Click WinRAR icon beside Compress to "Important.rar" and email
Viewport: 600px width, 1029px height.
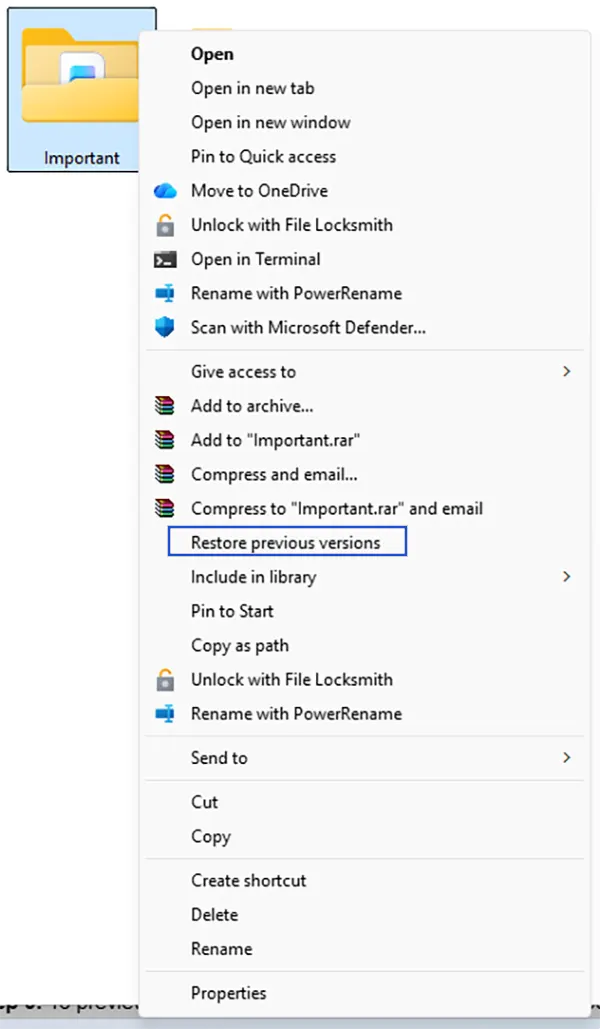(165, 509)
